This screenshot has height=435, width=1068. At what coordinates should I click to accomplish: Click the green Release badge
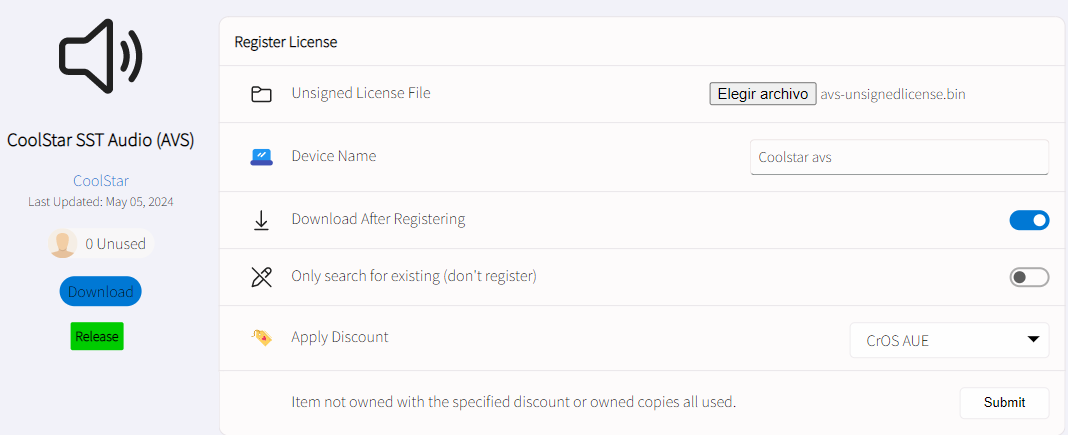click(97, 336)
